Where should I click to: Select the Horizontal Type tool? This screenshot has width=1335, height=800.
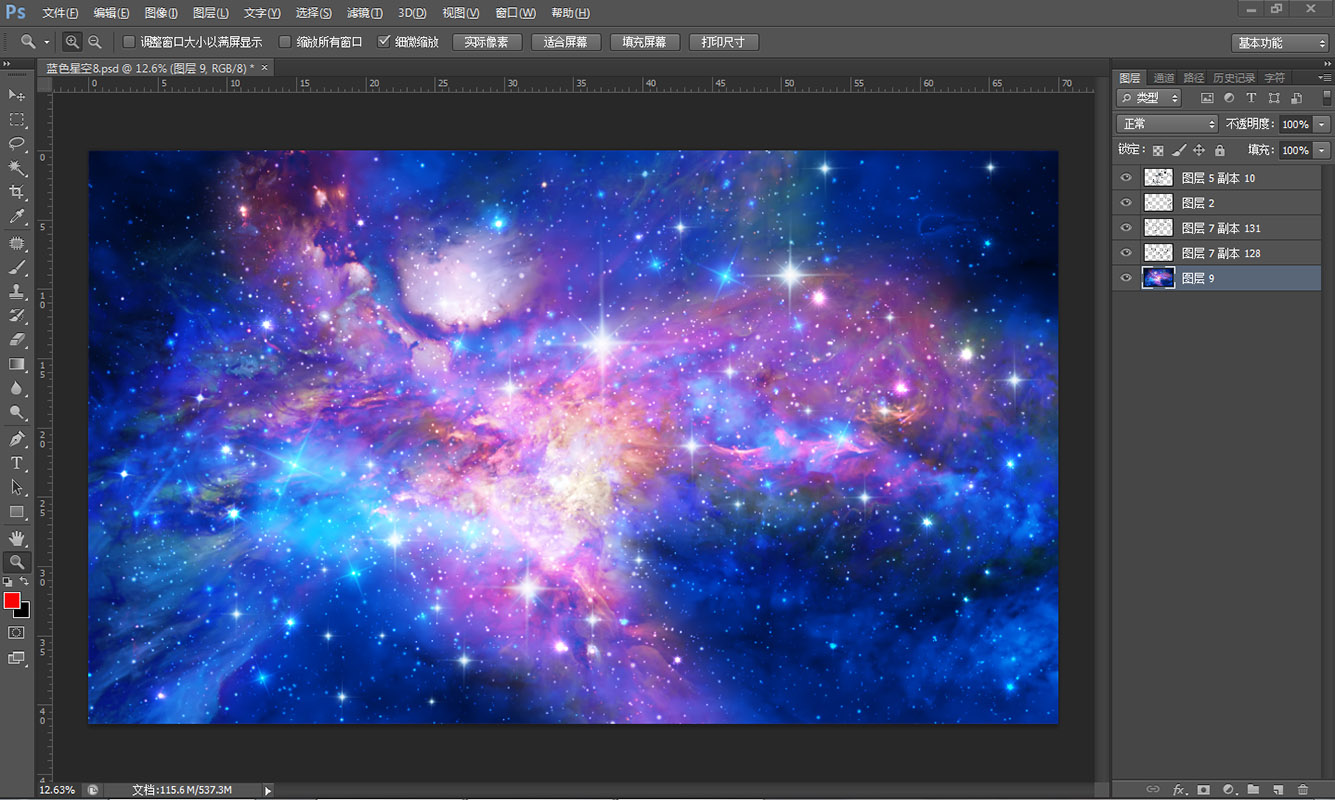(17, 463)
